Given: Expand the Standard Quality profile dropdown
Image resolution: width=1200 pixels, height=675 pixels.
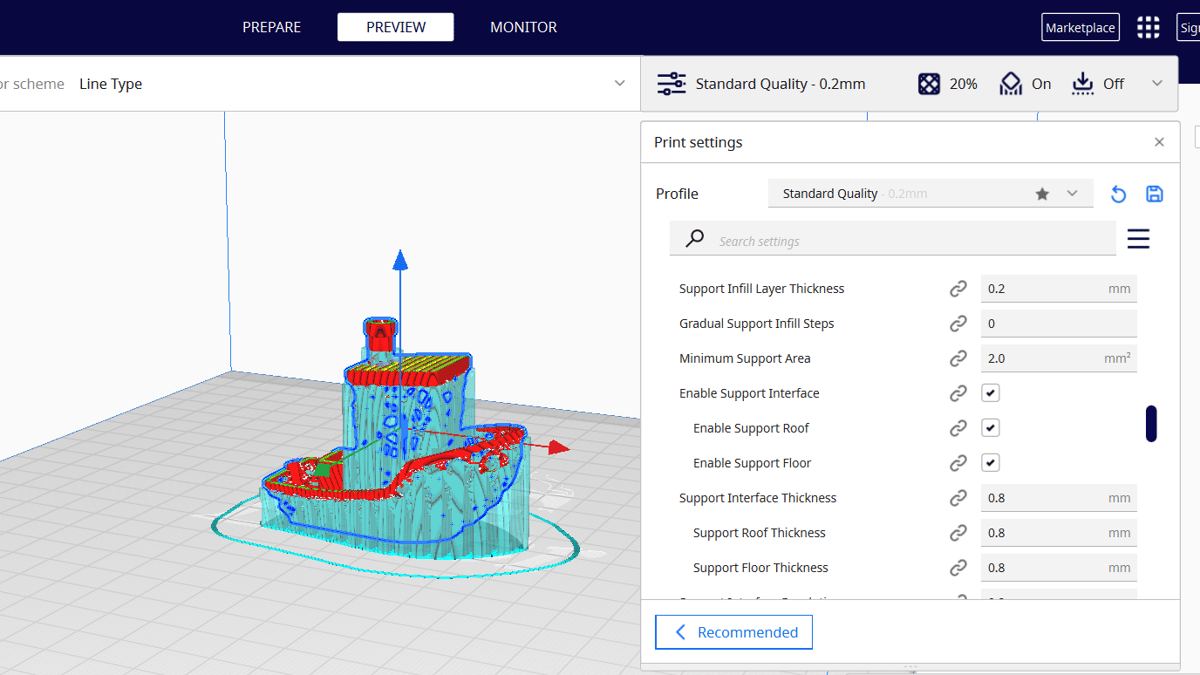Looking at the screenshot, I should tap(1072, 194).
